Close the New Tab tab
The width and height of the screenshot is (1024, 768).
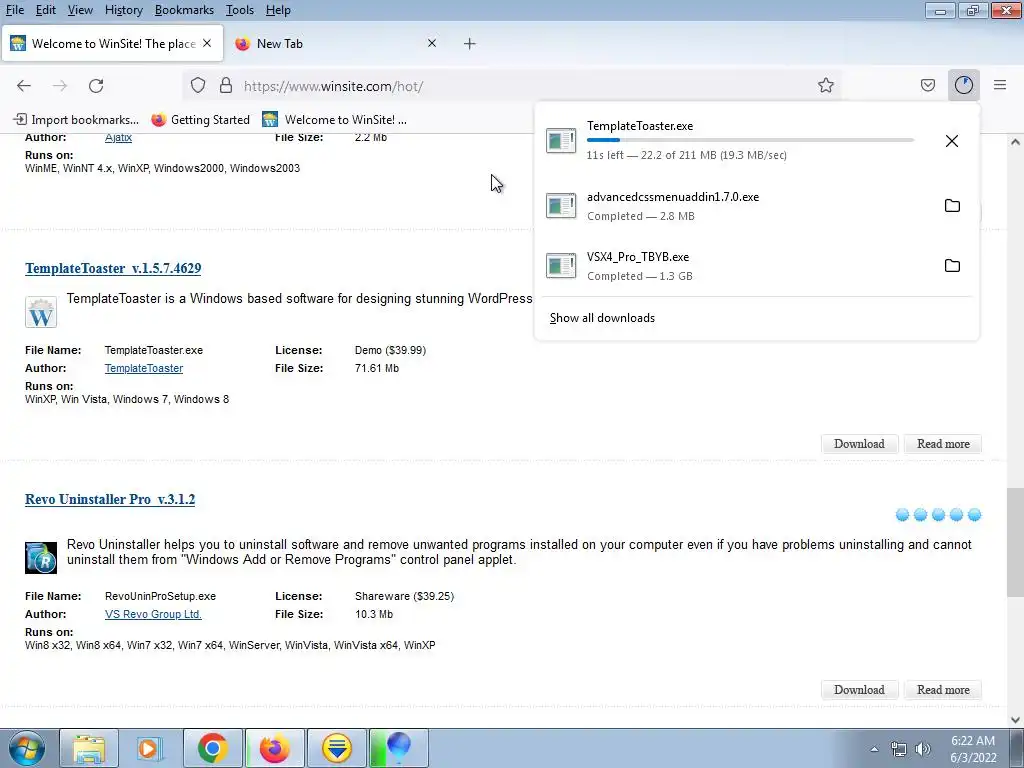pyautogui.click(x=432, y=43)
